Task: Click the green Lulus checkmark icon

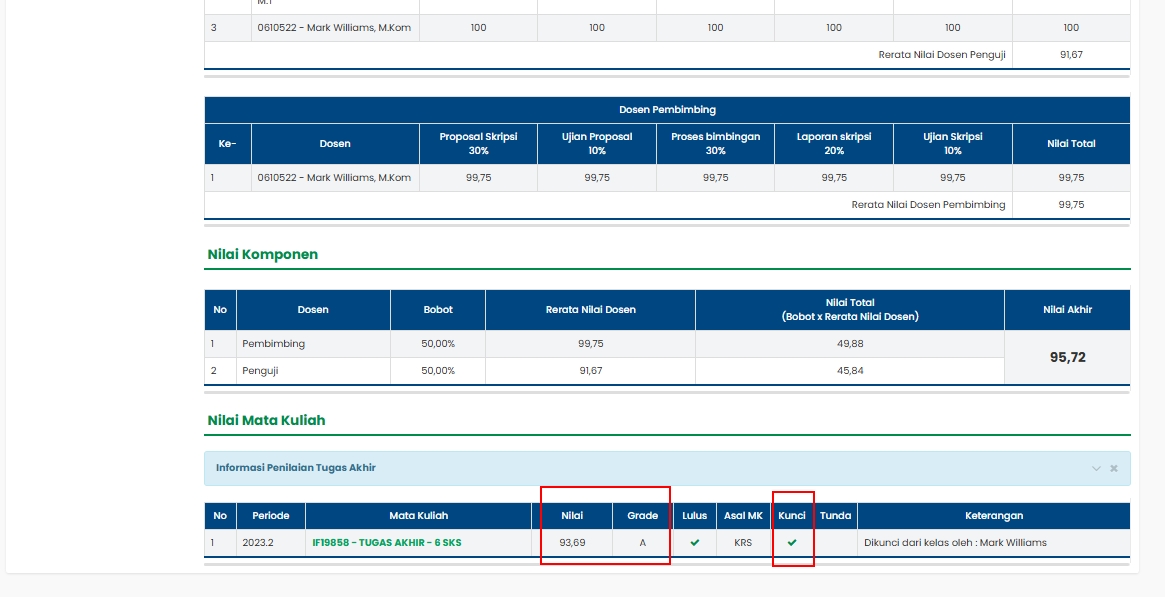Action: [x=695, y=543]
